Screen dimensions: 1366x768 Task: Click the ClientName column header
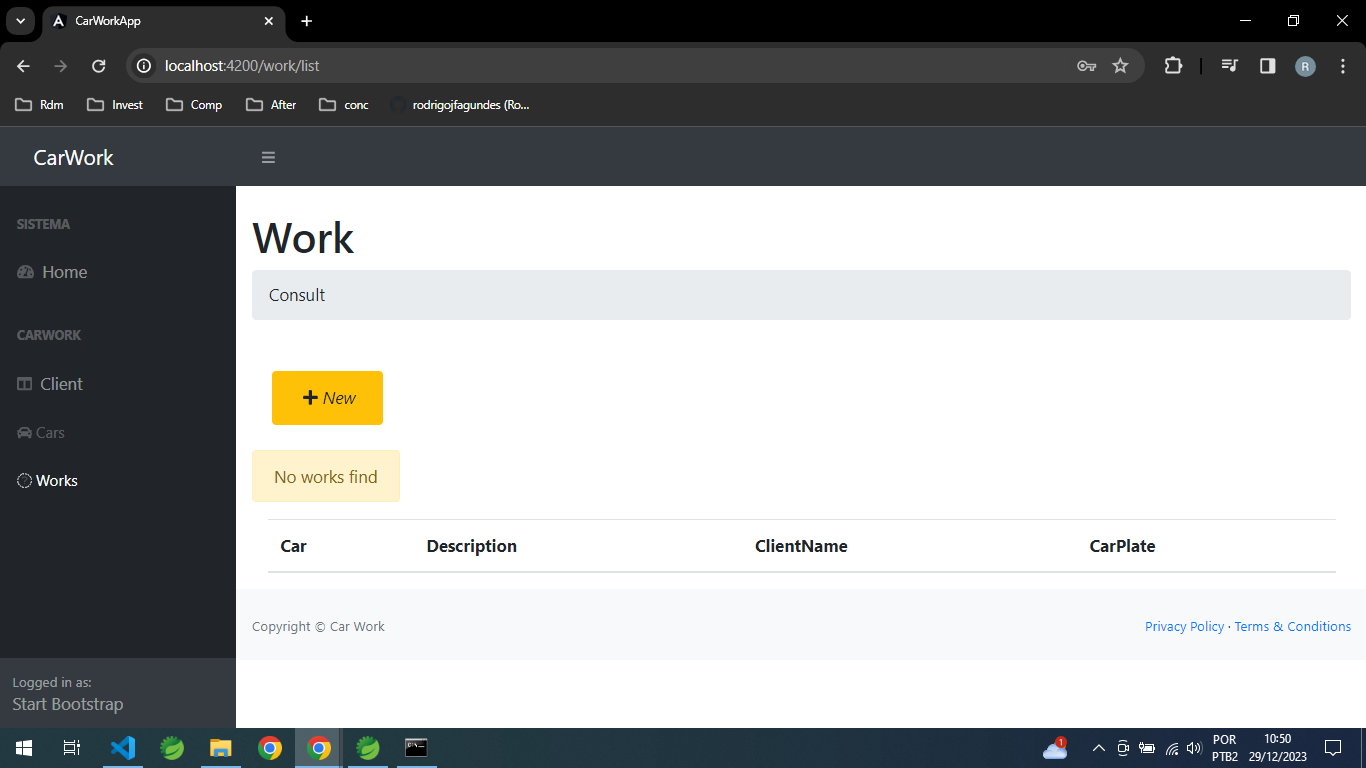[801, 546]
